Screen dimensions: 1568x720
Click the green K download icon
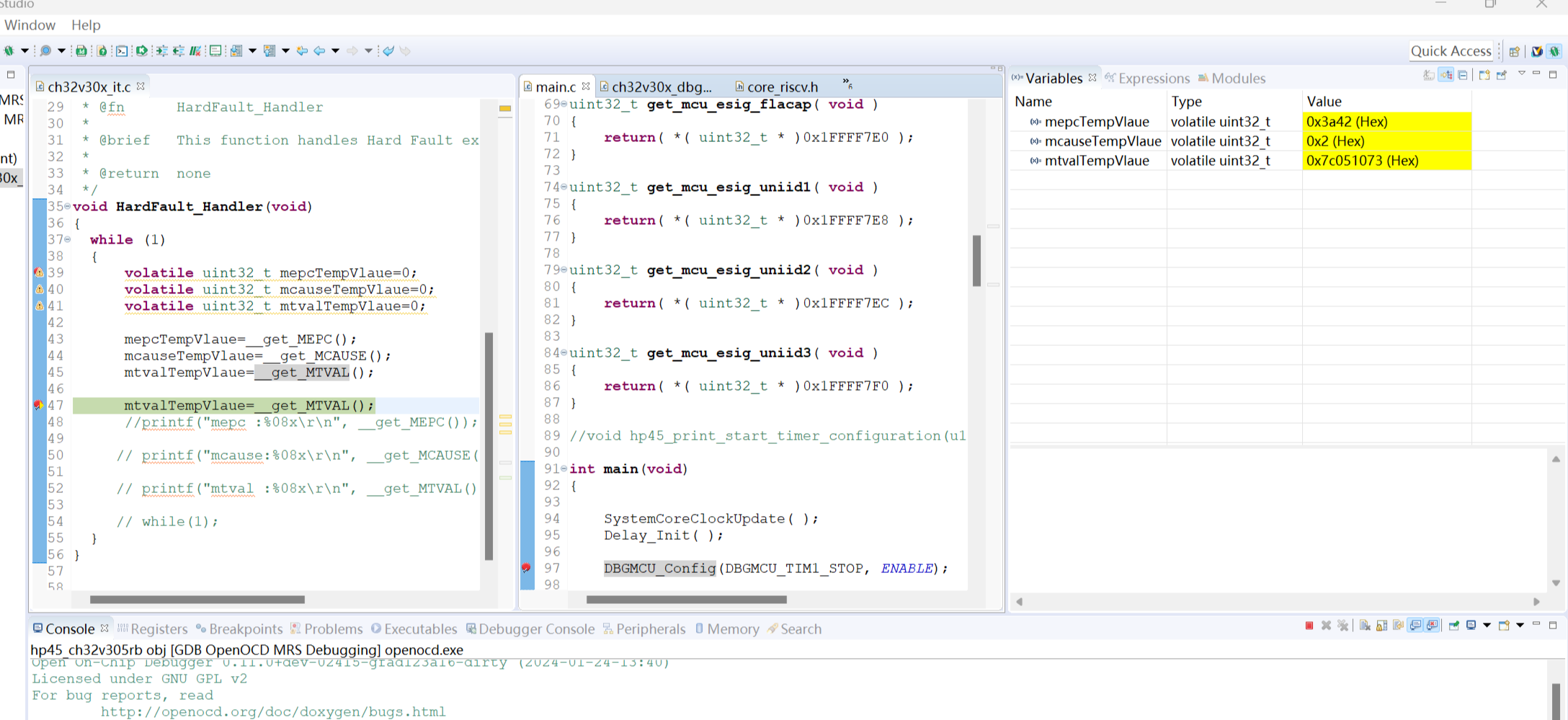tap(142, 50)
